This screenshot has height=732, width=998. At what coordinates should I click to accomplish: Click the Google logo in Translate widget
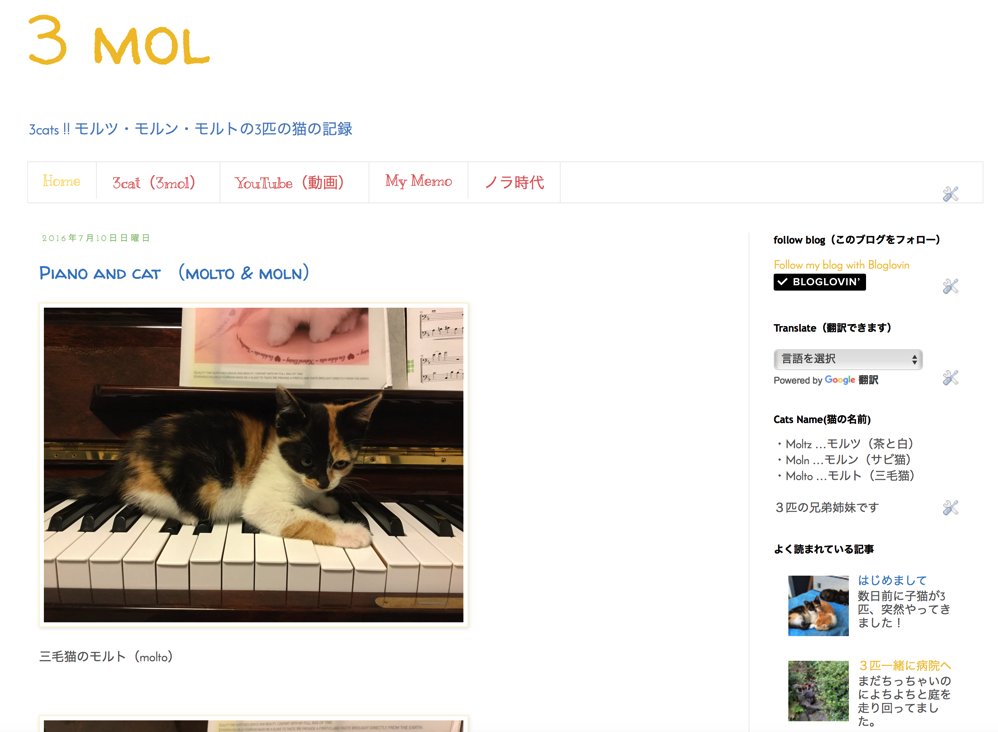[840, 380]
